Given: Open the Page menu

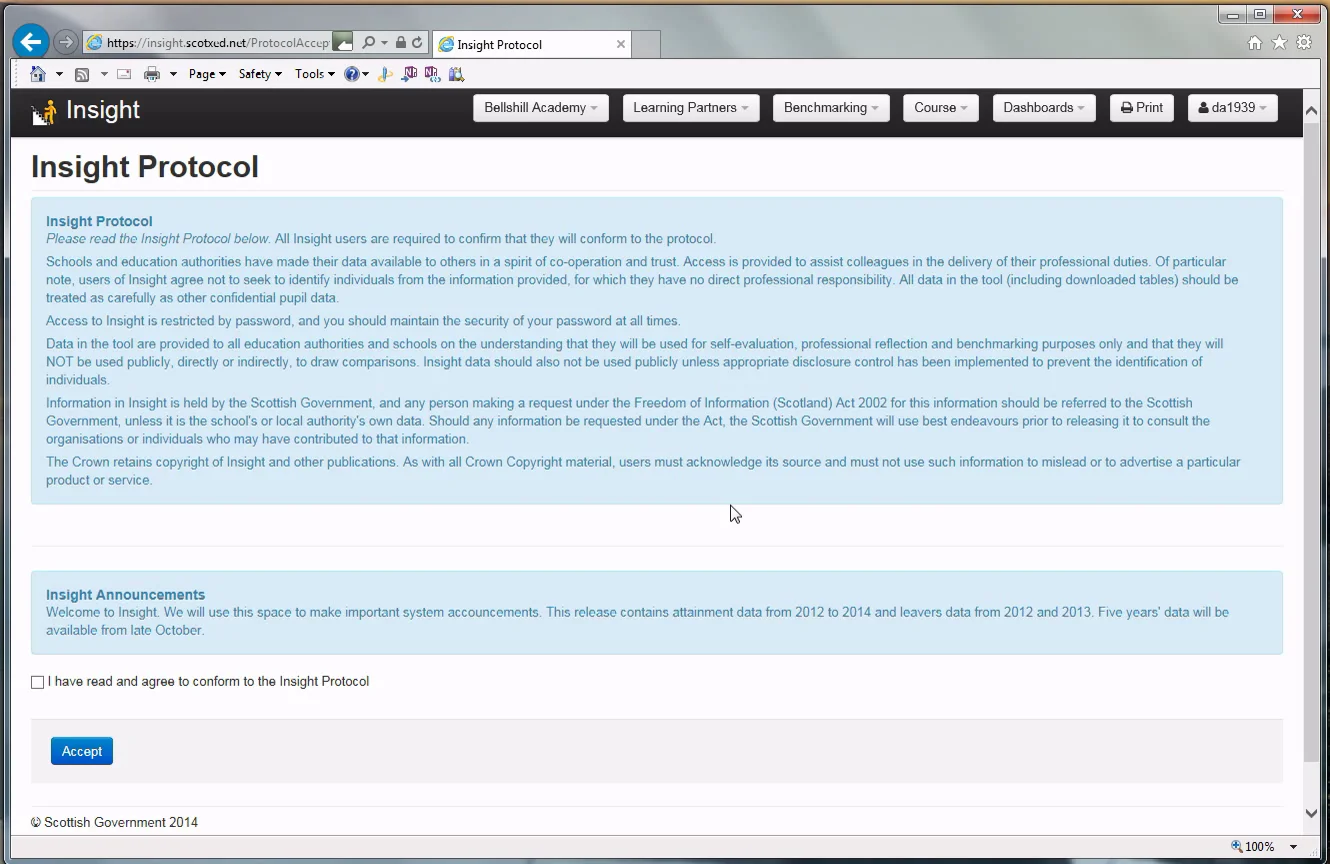Looking at the screenshot, I should [207, 74].
